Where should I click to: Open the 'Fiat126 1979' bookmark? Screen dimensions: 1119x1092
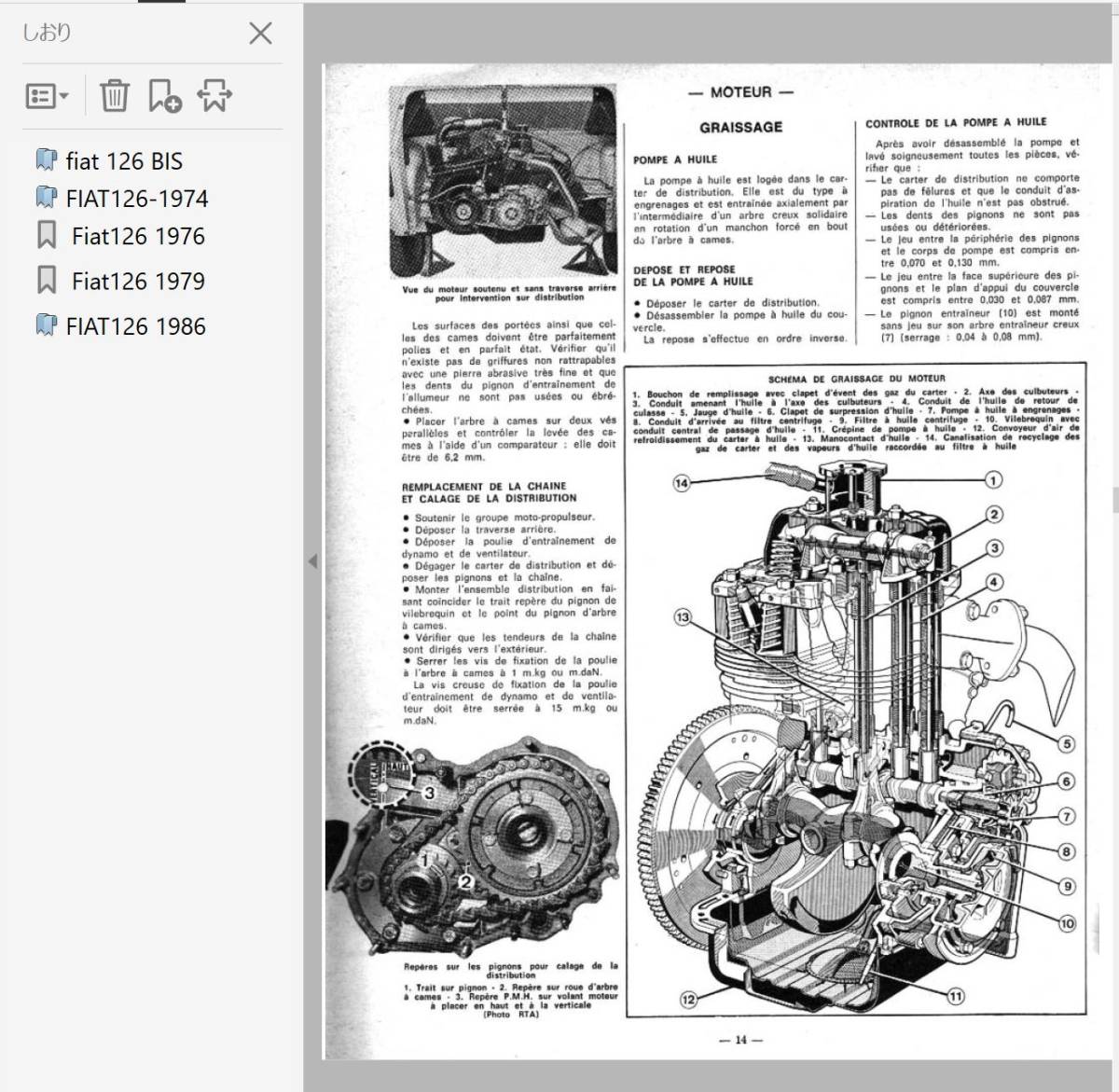138,281
